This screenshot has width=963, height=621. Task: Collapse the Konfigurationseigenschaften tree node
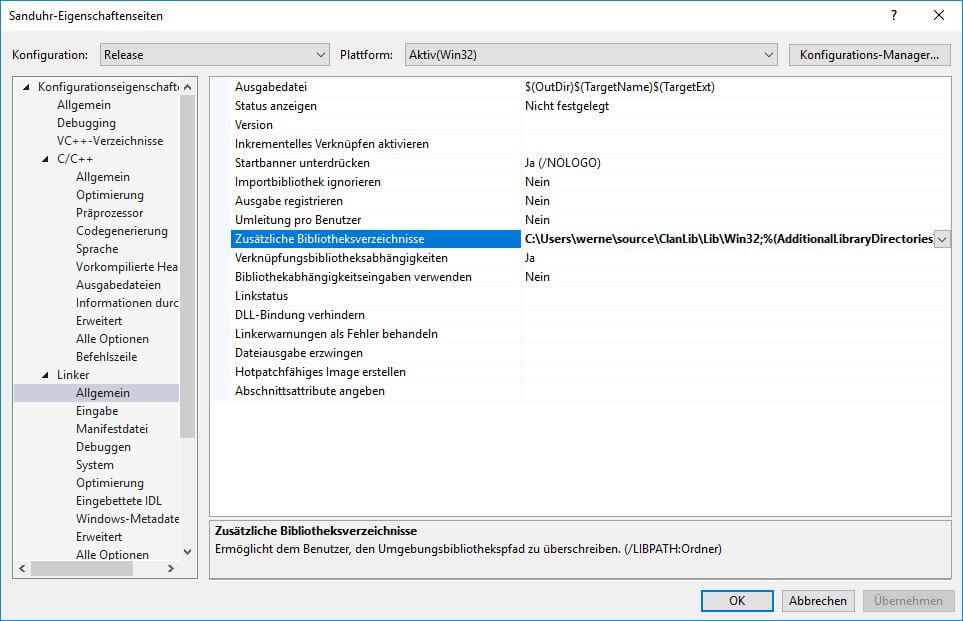pyautogui.click(x=27, y=87)
